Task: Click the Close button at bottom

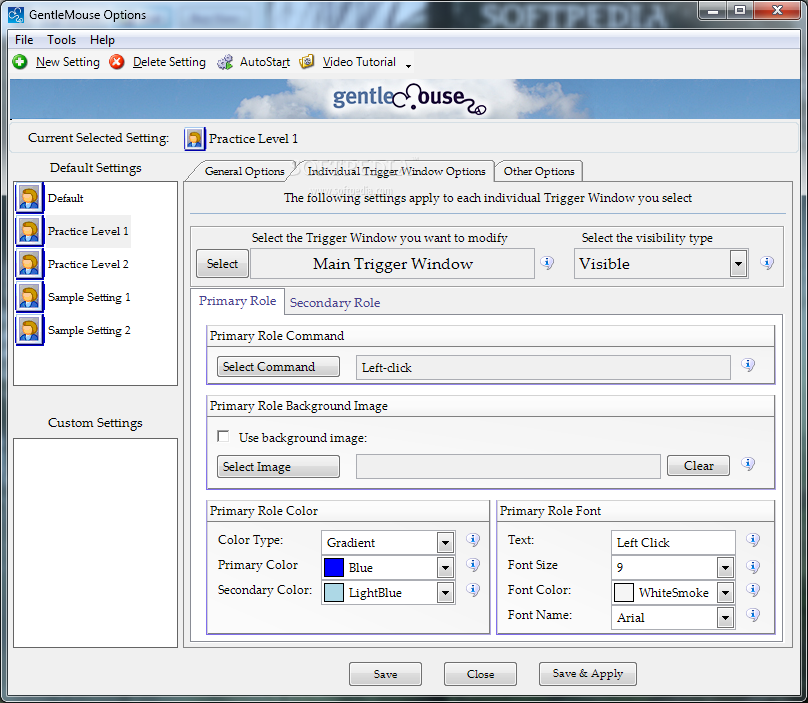Action: pos(480,674)
